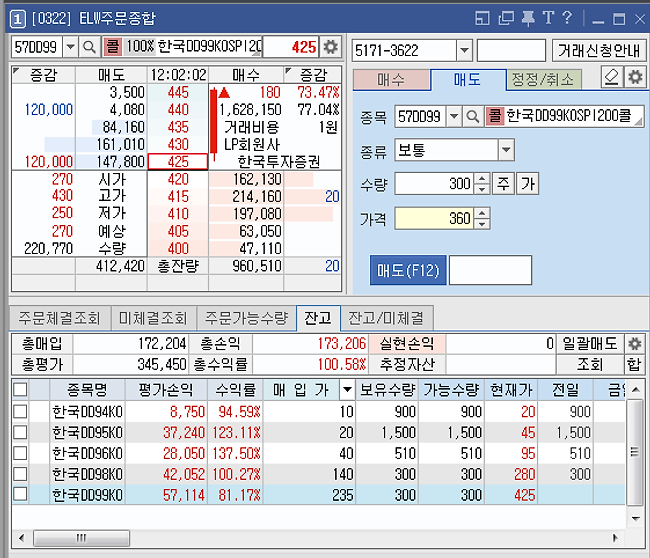The image size is (650, 558).
Task: Click the vertical scrollbar thumb in holdings table
Action: (634, 452)
